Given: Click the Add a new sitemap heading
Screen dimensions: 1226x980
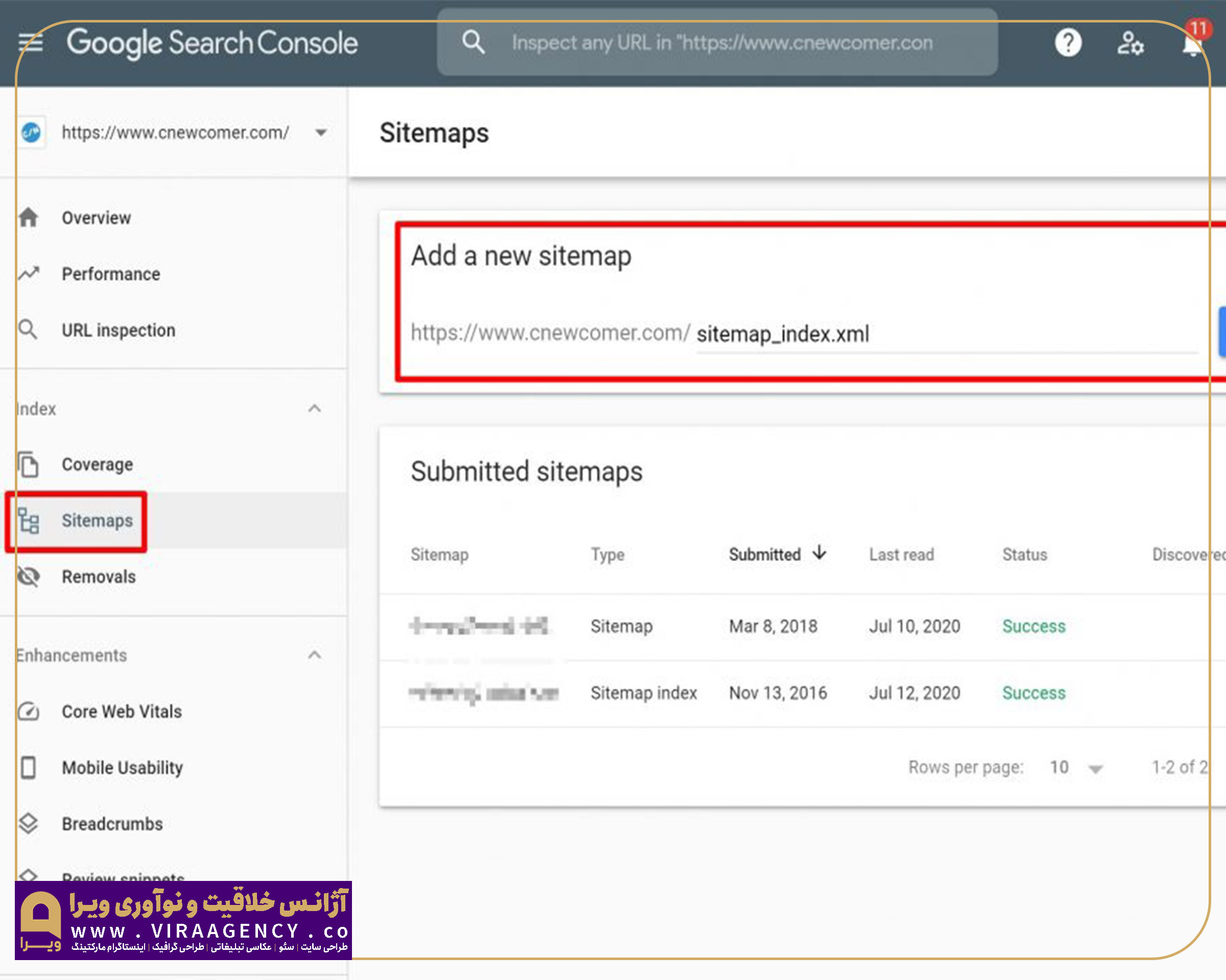Looking at the screenshot, I should click(x=521, y=256).
